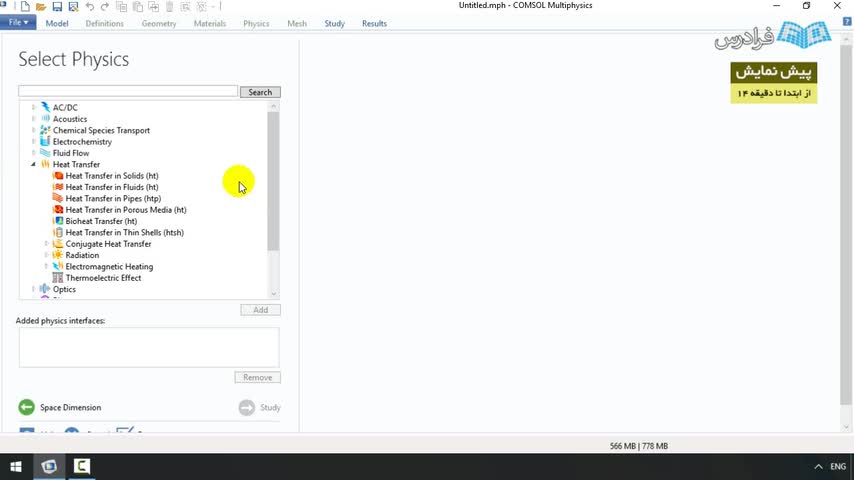The height and width of the screenshot is (480, 854).
Task: Expand the Chemical Species Transport node
Action: (x=34, y=130)
